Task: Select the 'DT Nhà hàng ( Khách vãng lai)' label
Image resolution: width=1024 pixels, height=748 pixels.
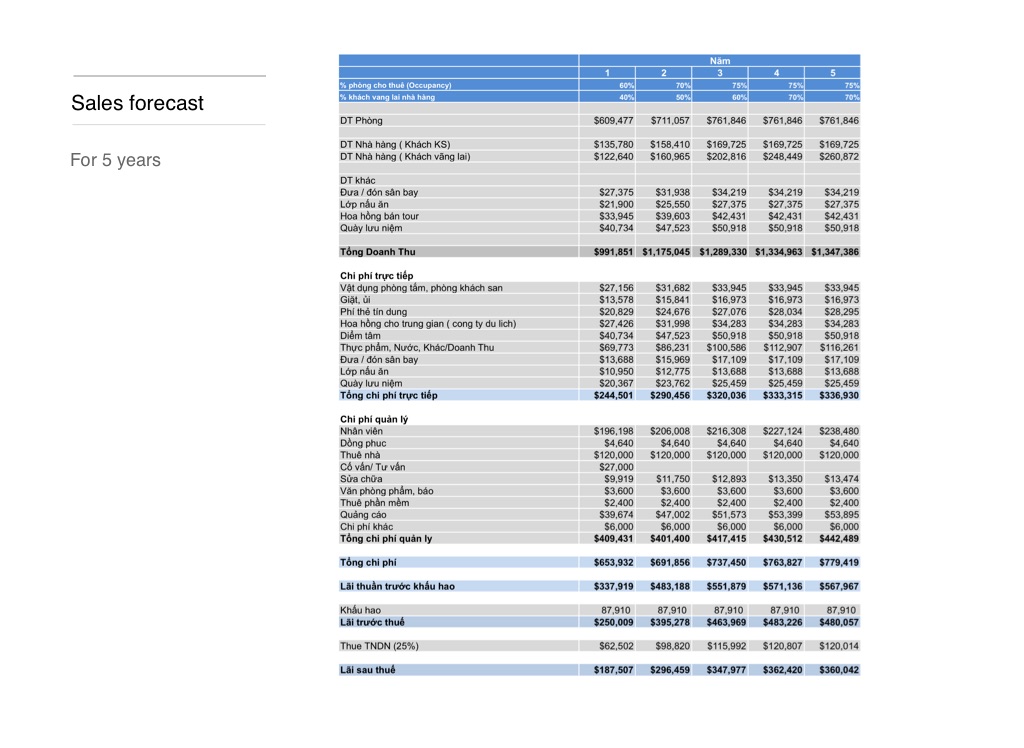Action: point(405,156)
